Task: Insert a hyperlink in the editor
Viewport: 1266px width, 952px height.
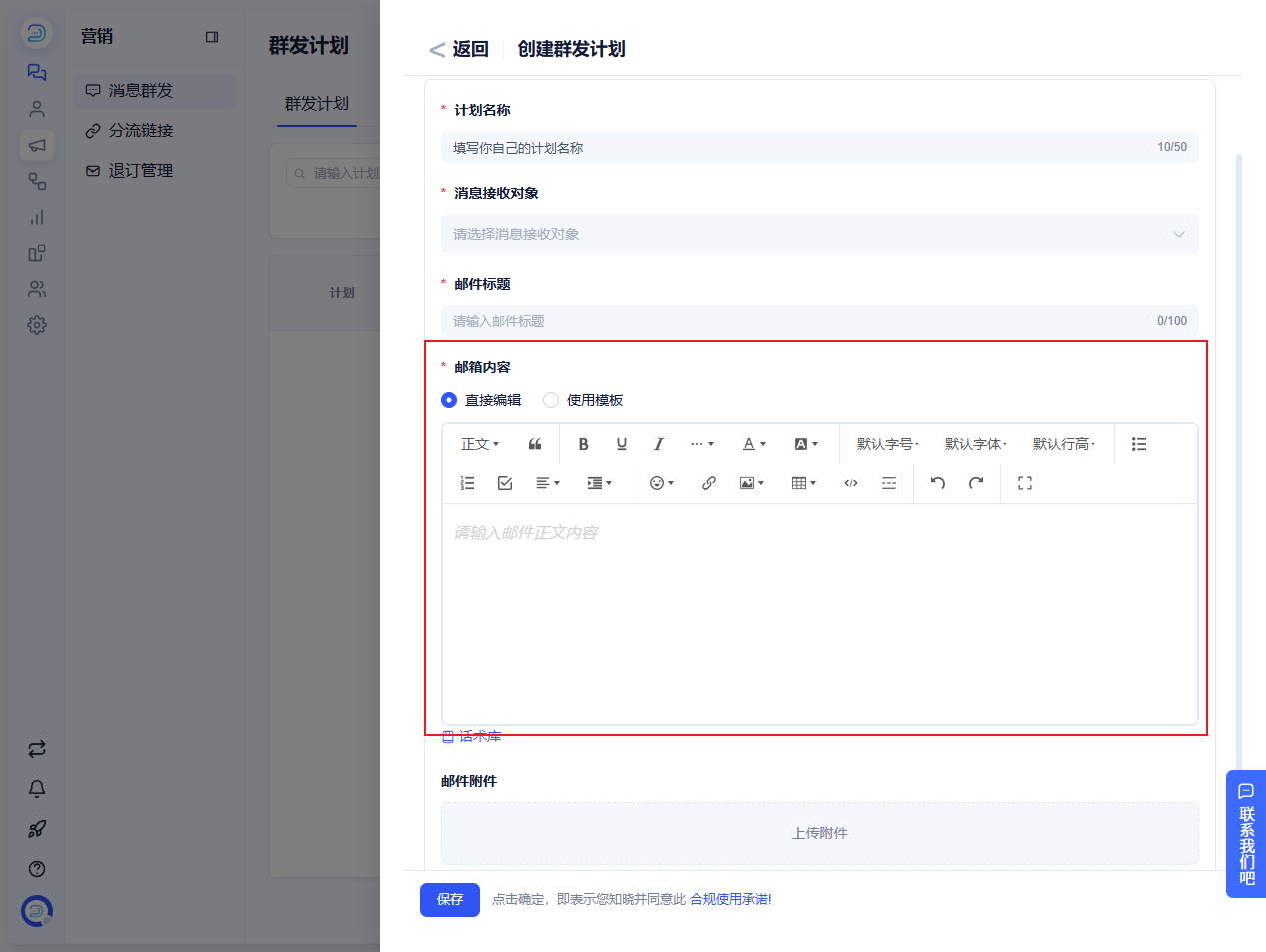Action: click(x=709, y=483)
